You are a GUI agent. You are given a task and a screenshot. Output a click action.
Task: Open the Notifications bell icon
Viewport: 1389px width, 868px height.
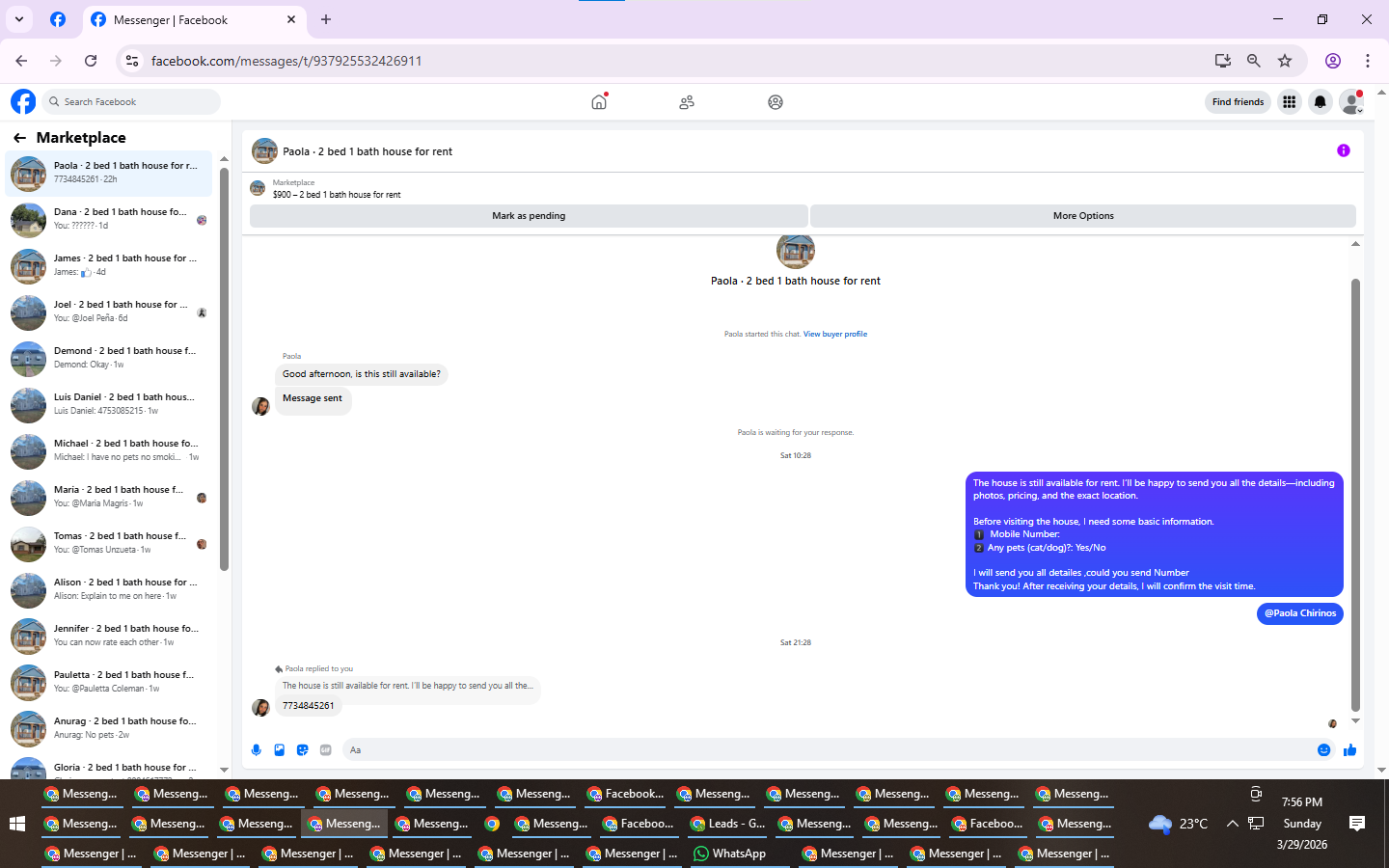[1321, 101]
